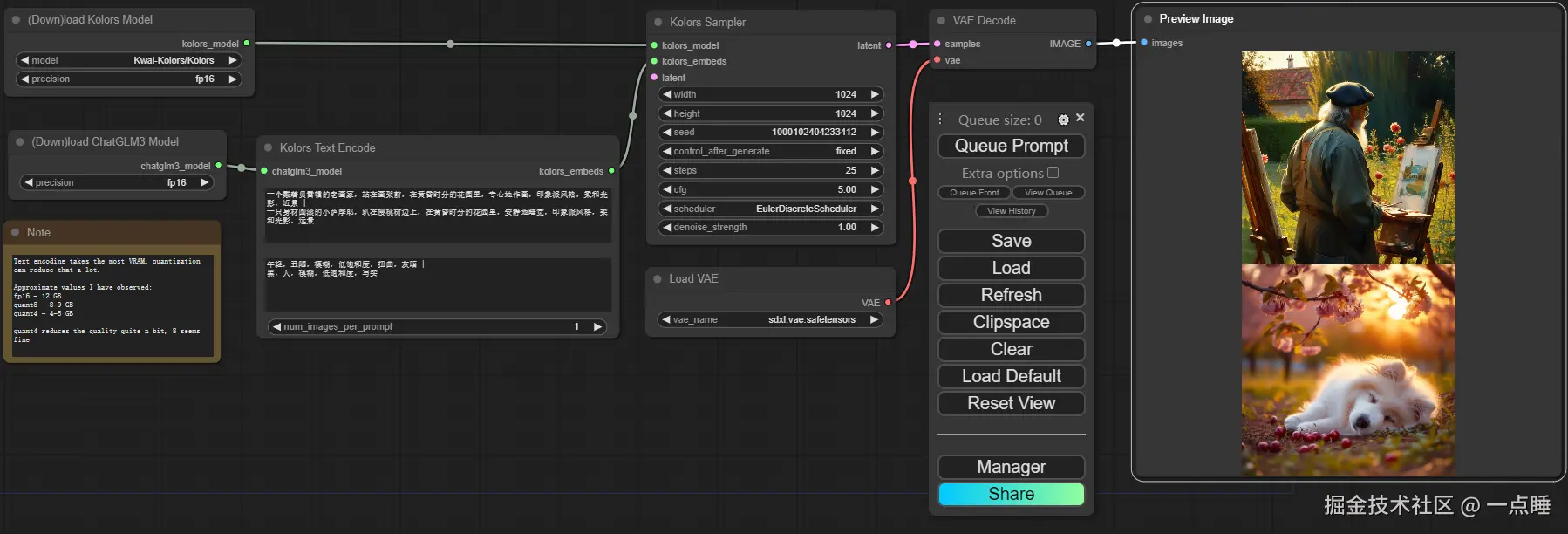Click VAE output connector on Load VAE
1568x534 pixels.
tap(888, 302)
